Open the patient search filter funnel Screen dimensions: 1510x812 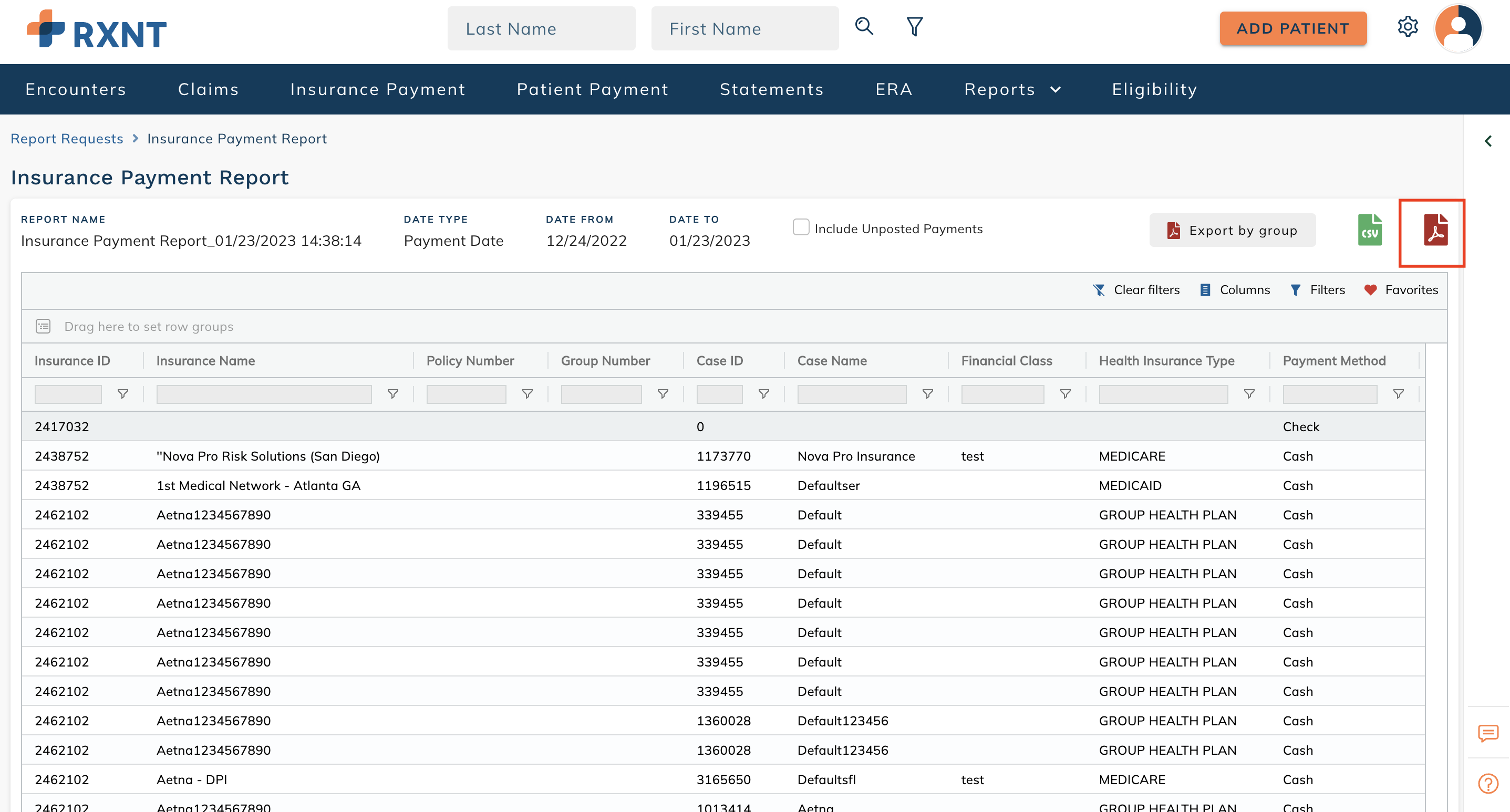914,26
